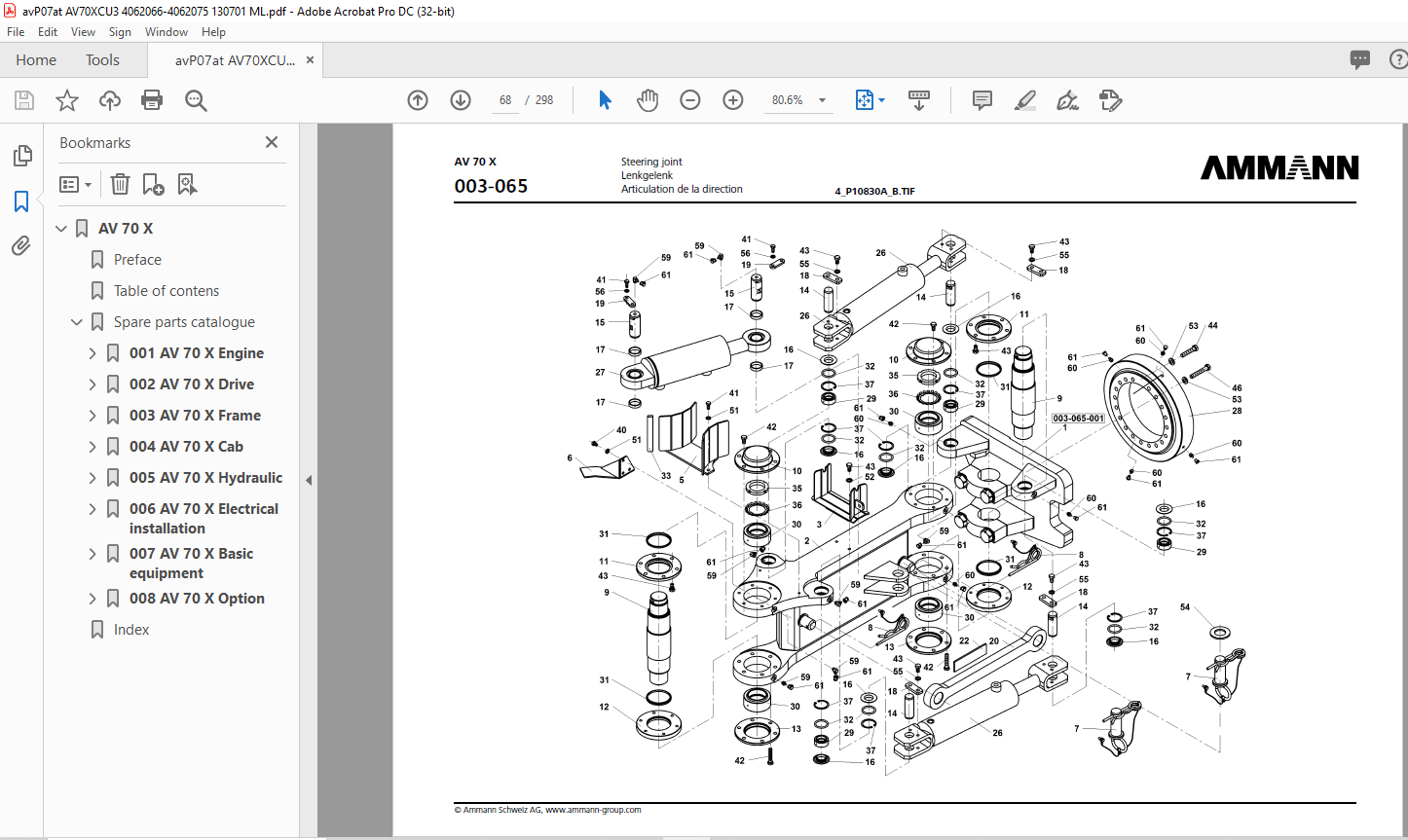Click the page number field
Image resolution: width=1408 pixels, height=840 pixels.
point(505,100)
